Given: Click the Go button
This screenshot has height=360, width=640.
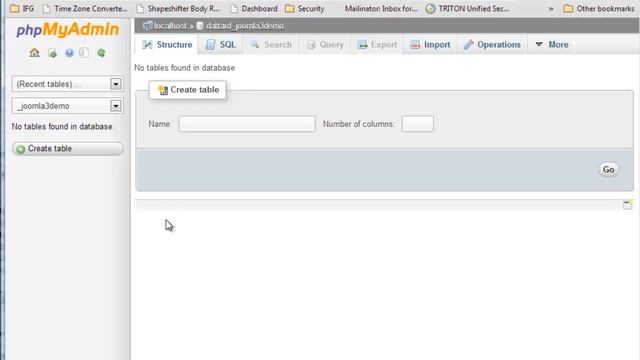Looking at the screenshot, I should [608, 169].
